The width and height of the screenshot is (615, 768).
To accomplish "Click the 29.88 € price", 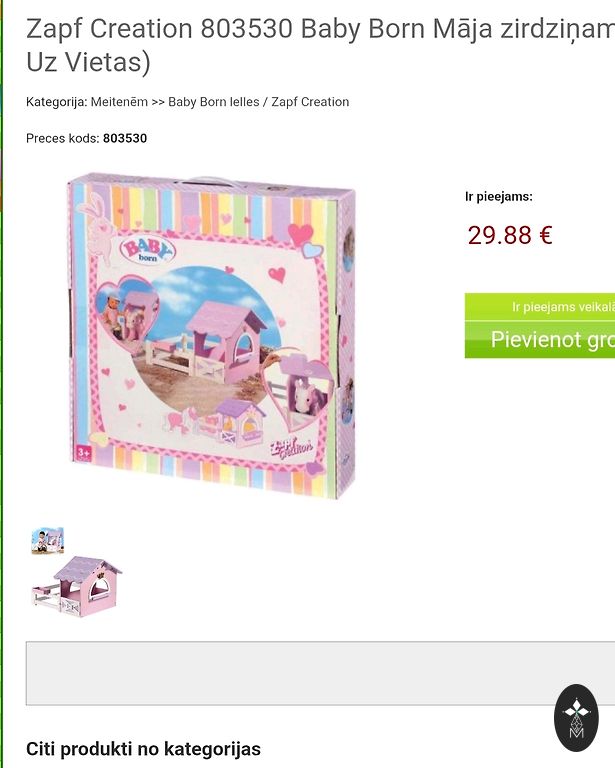I will coord(510,235).
